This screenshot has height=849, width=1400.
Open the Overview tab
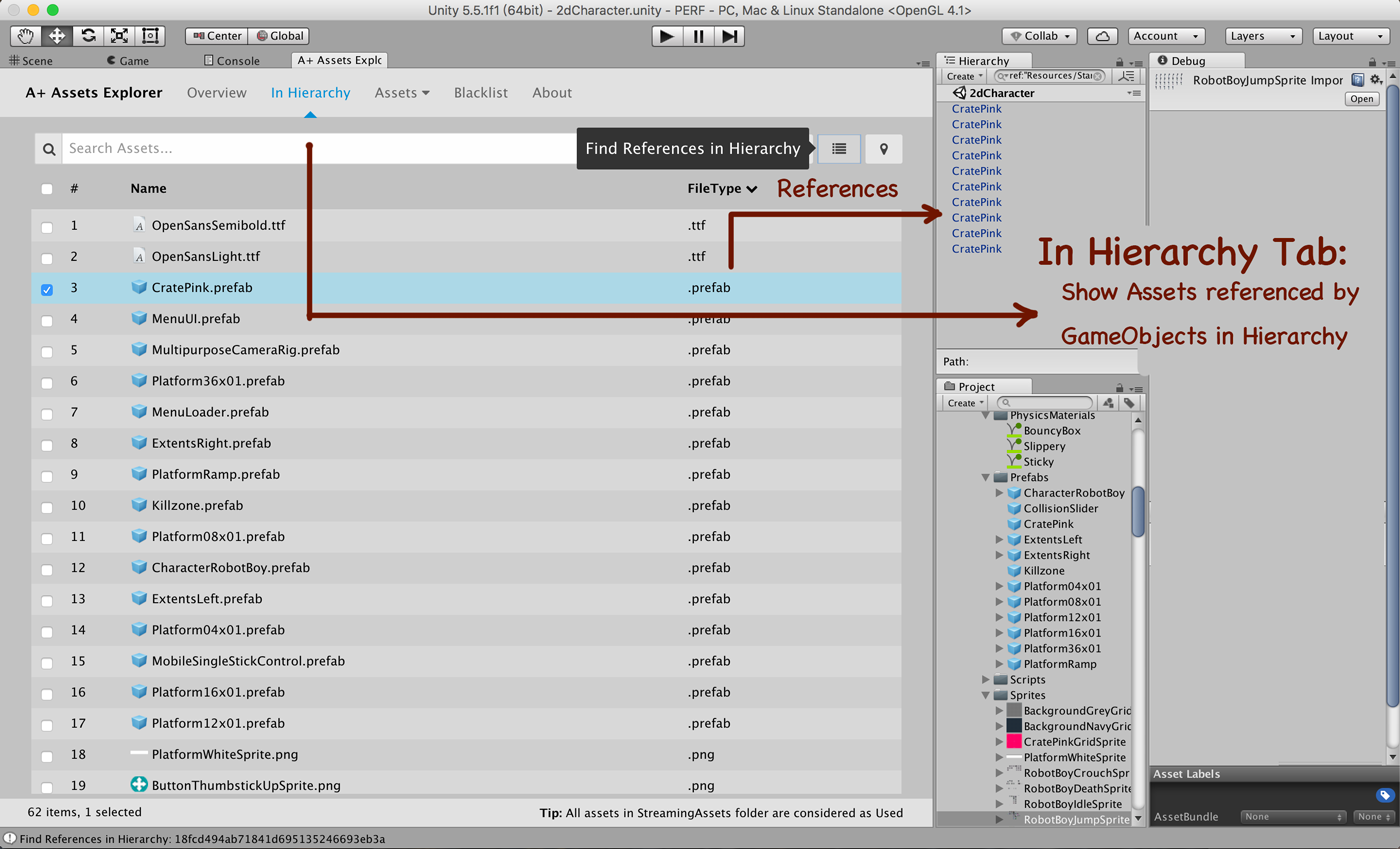pos(217,93)
